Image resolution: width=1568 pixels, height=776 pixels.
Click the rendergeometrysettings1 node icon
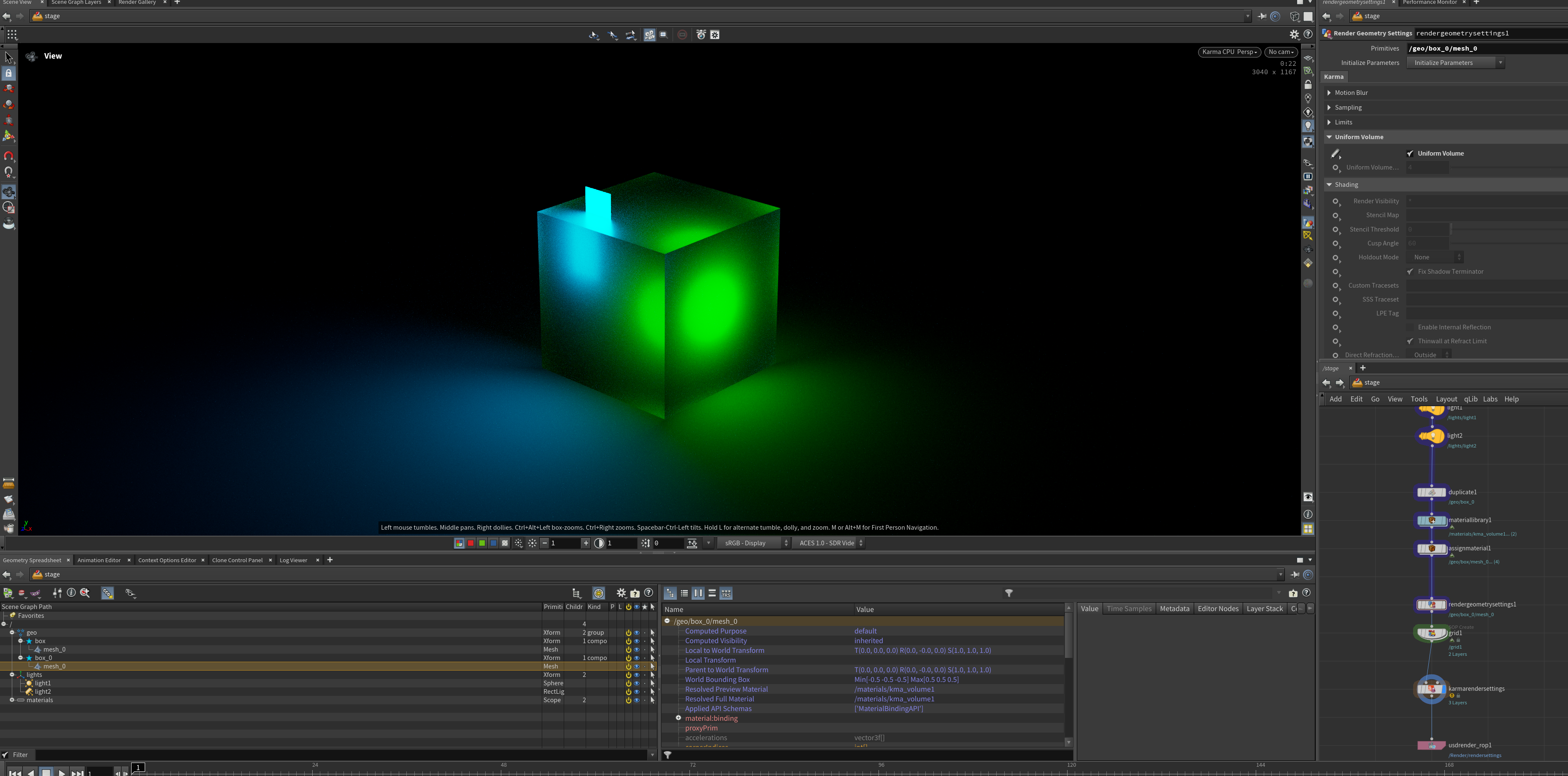click(x=1431, y=604)
